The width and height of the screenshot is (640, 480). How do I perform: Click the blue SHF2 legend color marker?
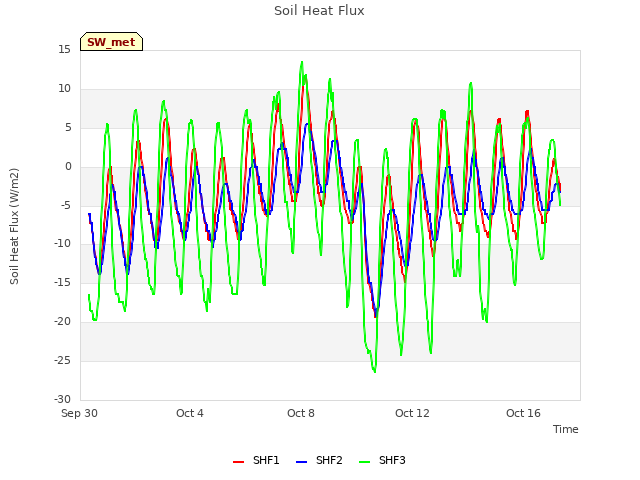point(301,462)
